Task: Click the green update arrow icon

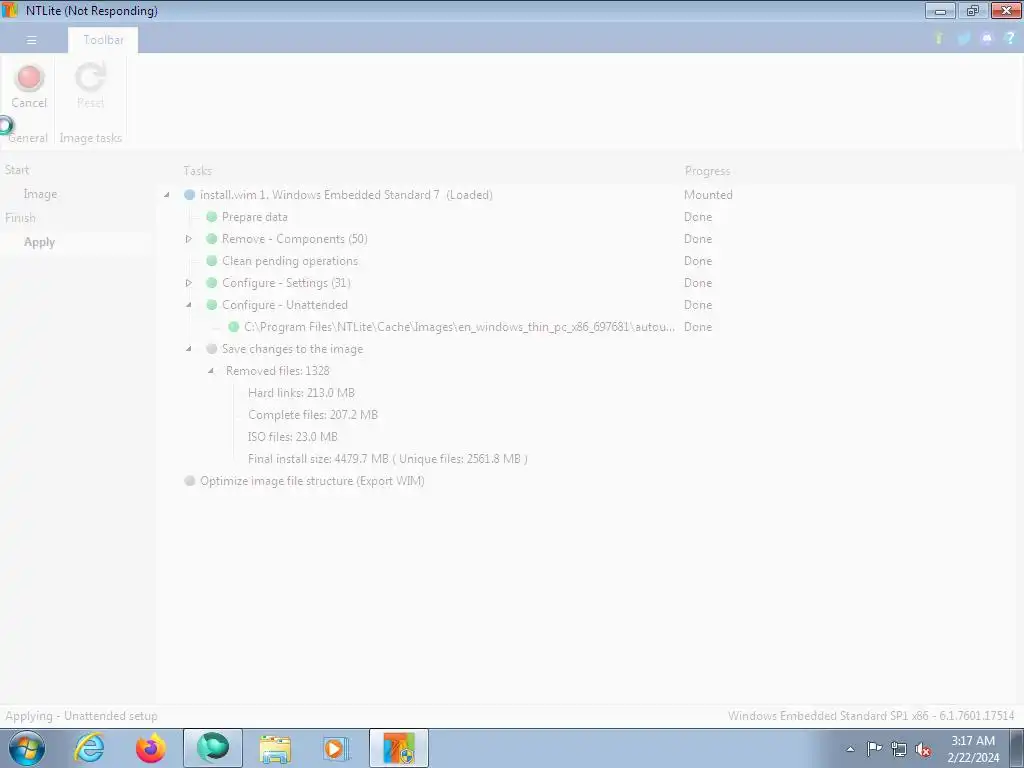Action: click(x=939, y=39)
